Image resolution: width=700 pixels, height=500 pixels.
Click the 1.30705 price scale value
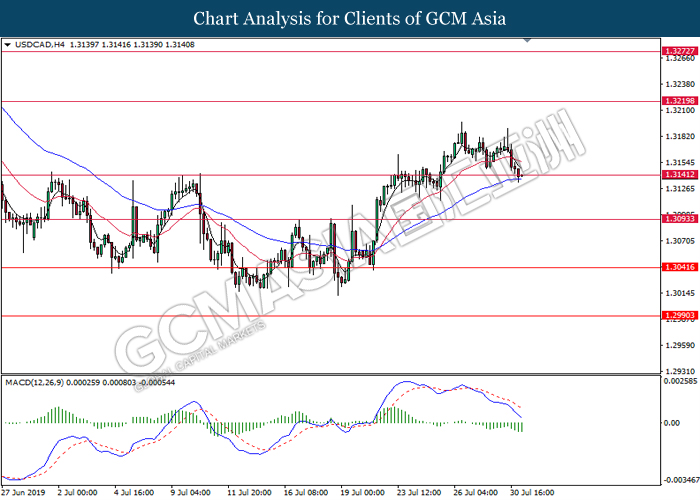click(x=680, y=241)
